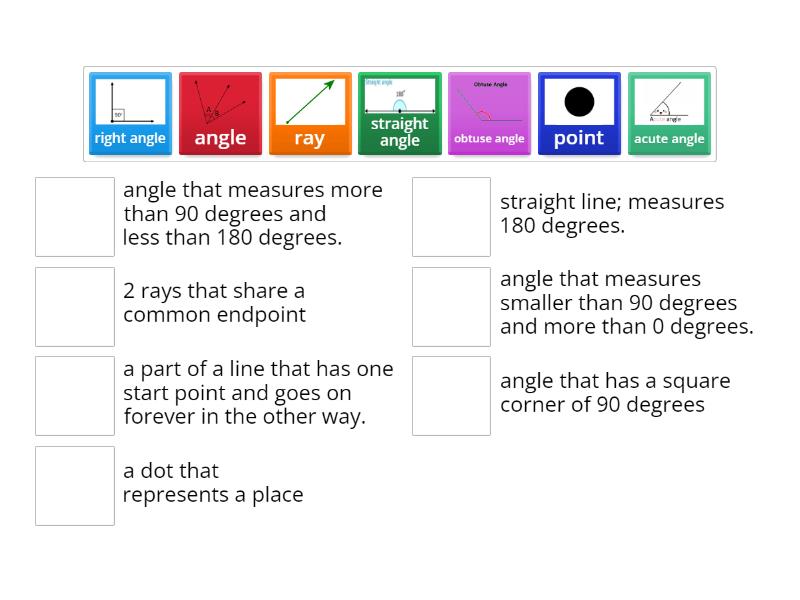This screenshot has width=800, height=600.
Task: Click answer box for "a part of a line"
Action: pyautogui.click(x=75, y=396)
